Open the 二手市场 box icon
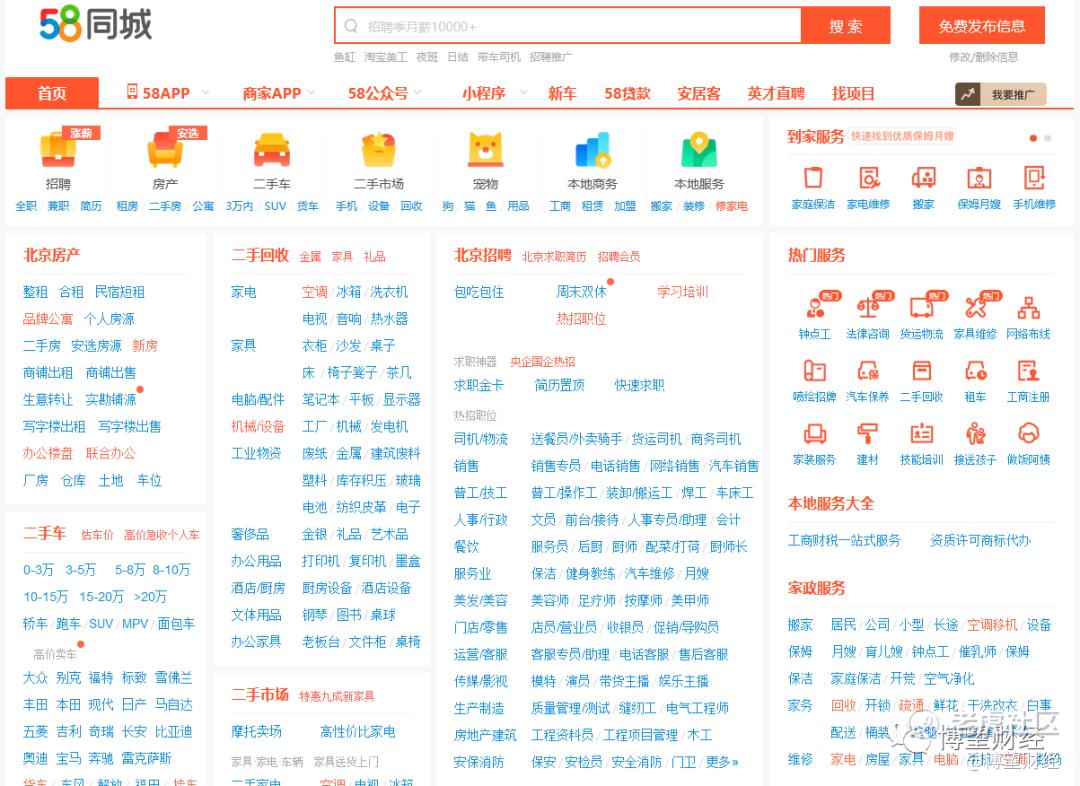 (379, 149)
